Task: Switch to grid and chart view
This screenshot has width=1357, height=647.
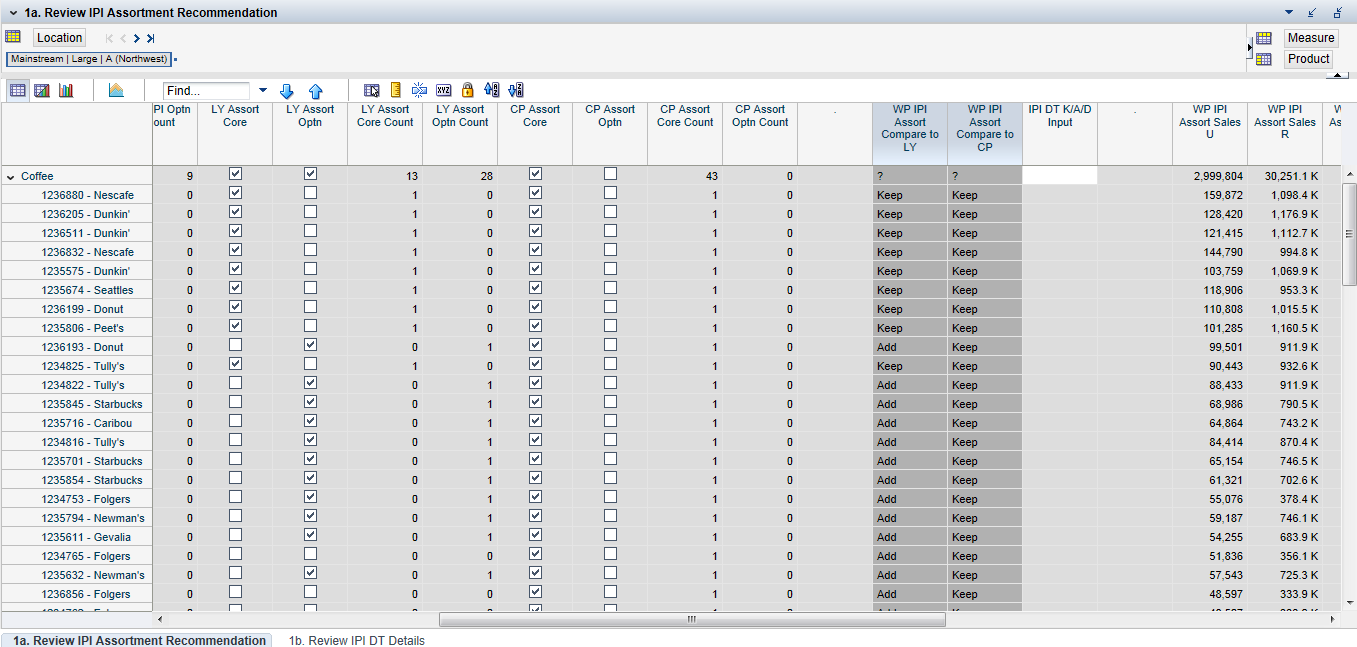Action: point(42,90)
